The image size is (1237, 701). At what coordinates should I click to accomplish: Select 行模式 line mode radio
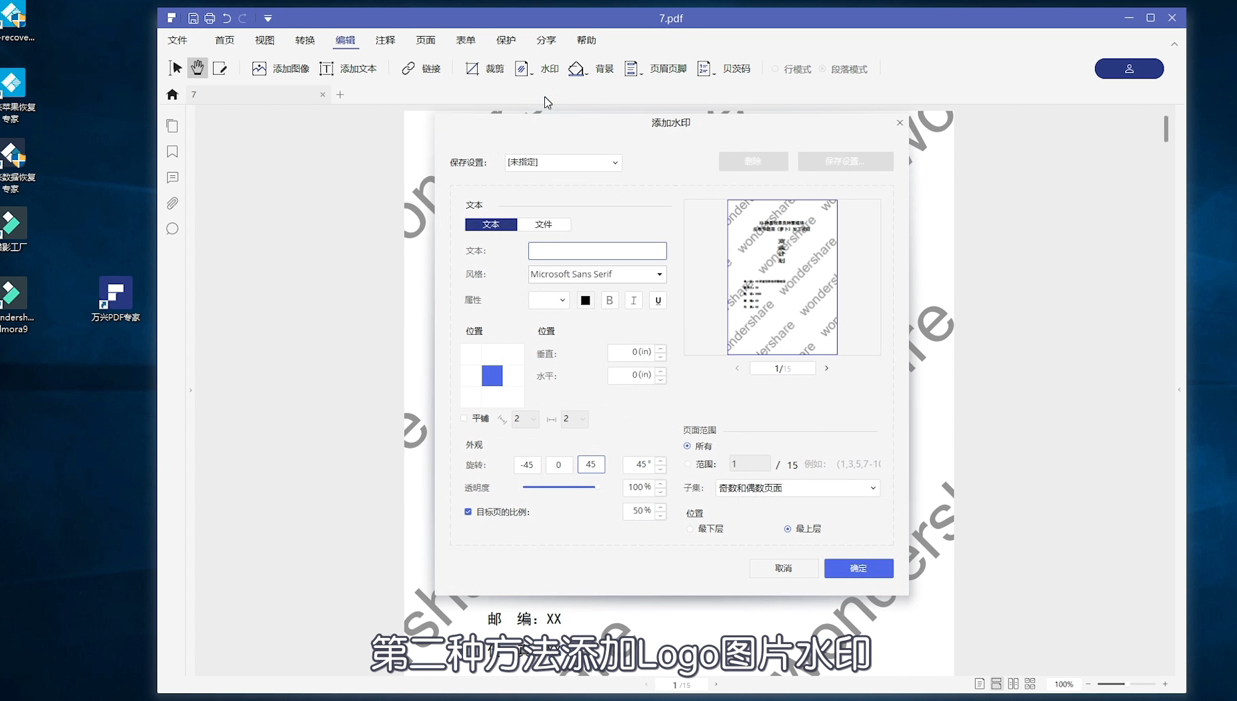point(775,69)
